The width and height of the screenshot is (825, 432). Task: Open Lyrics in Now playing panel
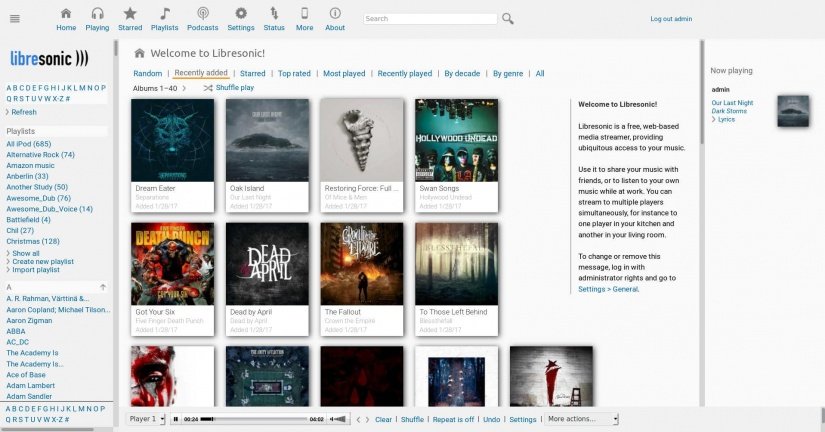[x=726, y=119]
